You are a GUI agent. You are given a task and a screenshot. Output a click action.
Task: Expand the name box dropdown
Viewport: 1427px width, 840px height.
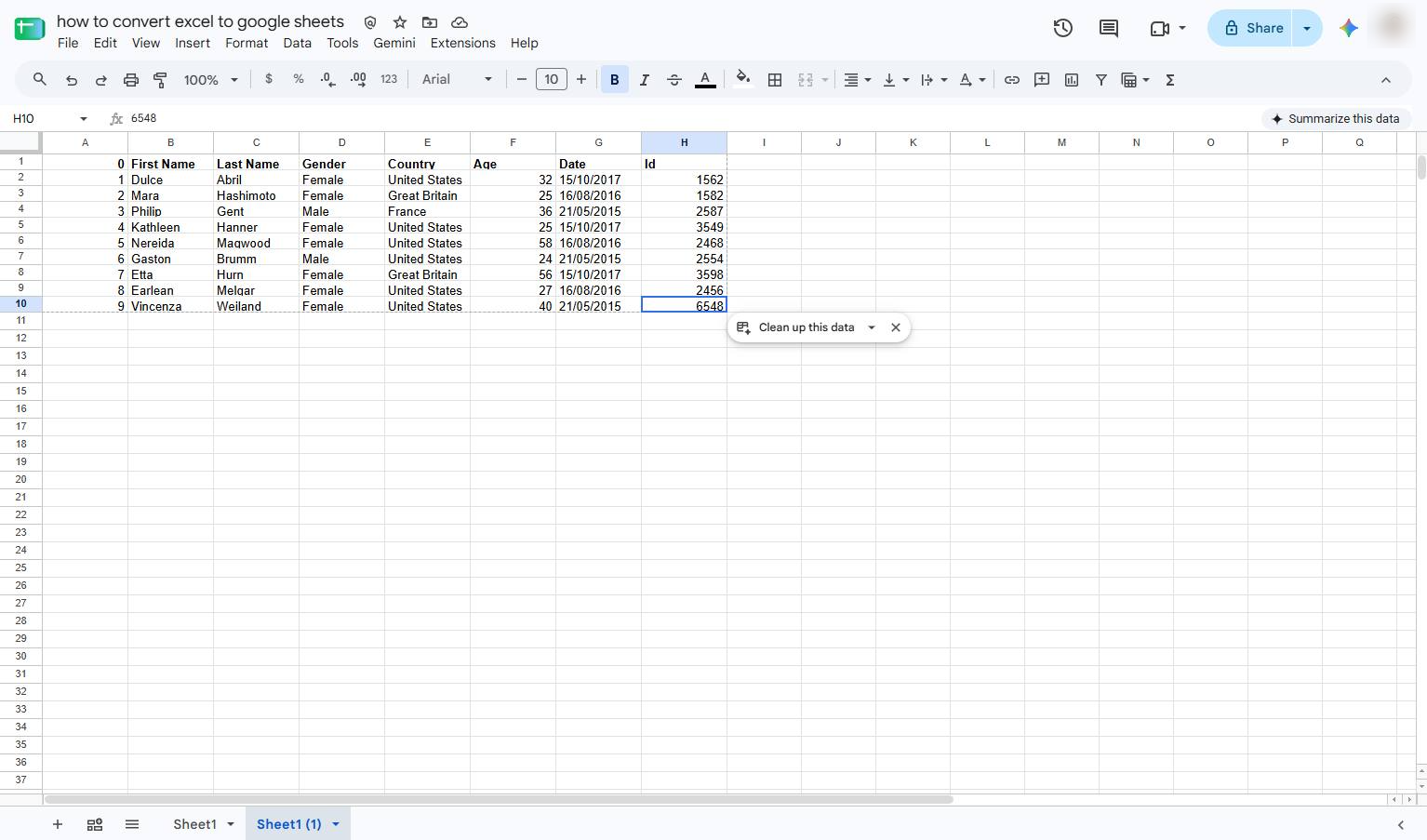point(84,119)
